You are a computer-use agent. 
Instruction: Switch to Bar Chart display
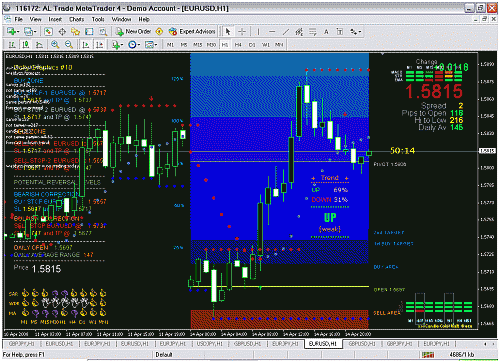coord(12,44)
